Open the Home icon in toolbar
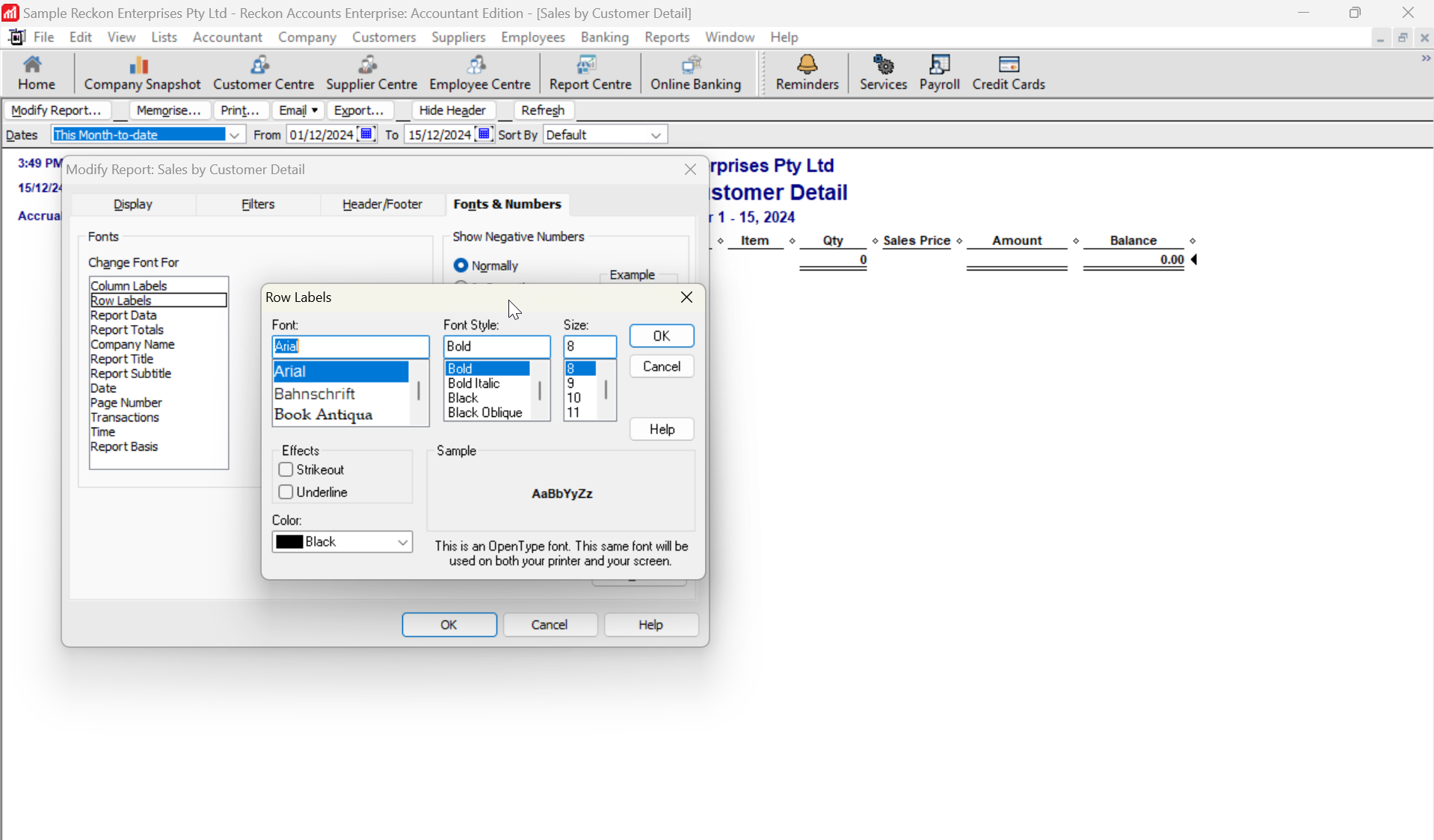1434x840 pixels. [x=36, y=72]
